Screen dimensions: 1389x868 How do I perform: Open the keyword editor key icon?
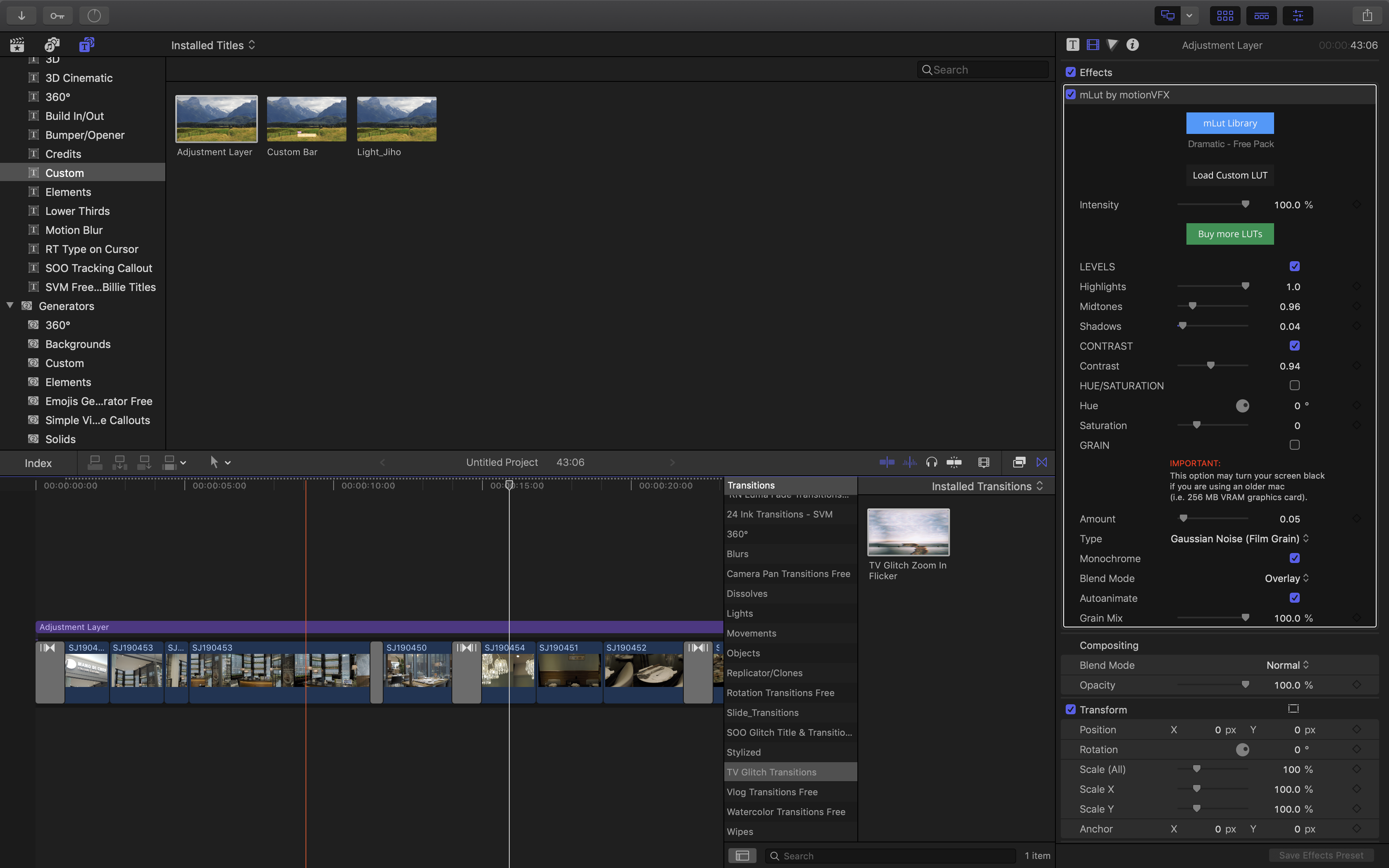click(57, 16)
